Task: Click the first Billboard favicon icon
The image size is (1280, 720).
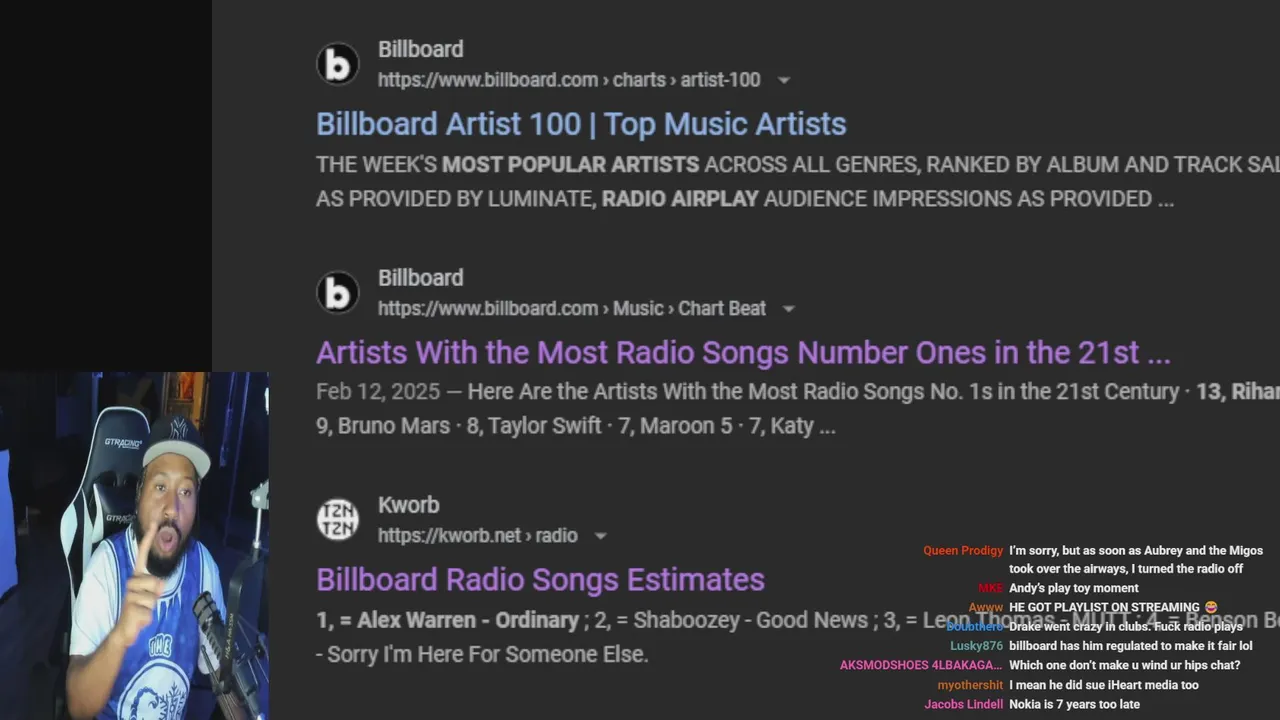Action: pos(338,64)
